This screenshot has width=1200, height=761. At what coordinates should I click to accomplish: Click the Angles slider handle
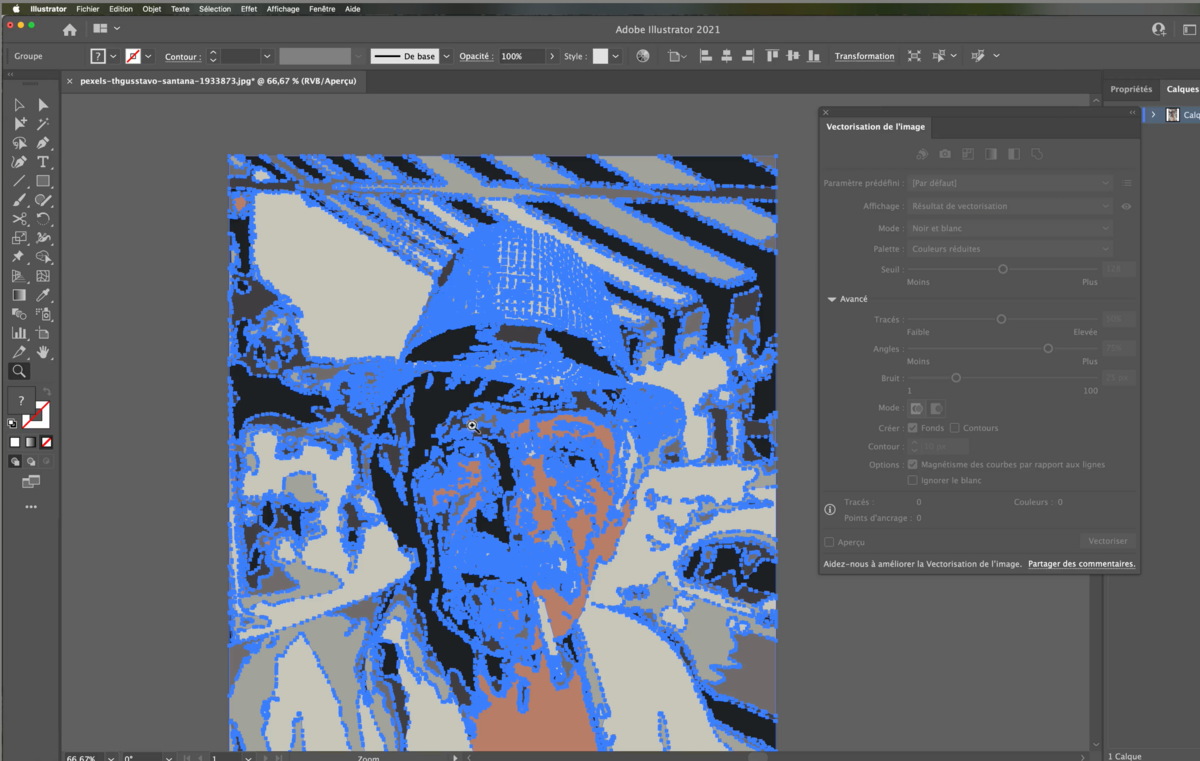tap(1048, 348)
